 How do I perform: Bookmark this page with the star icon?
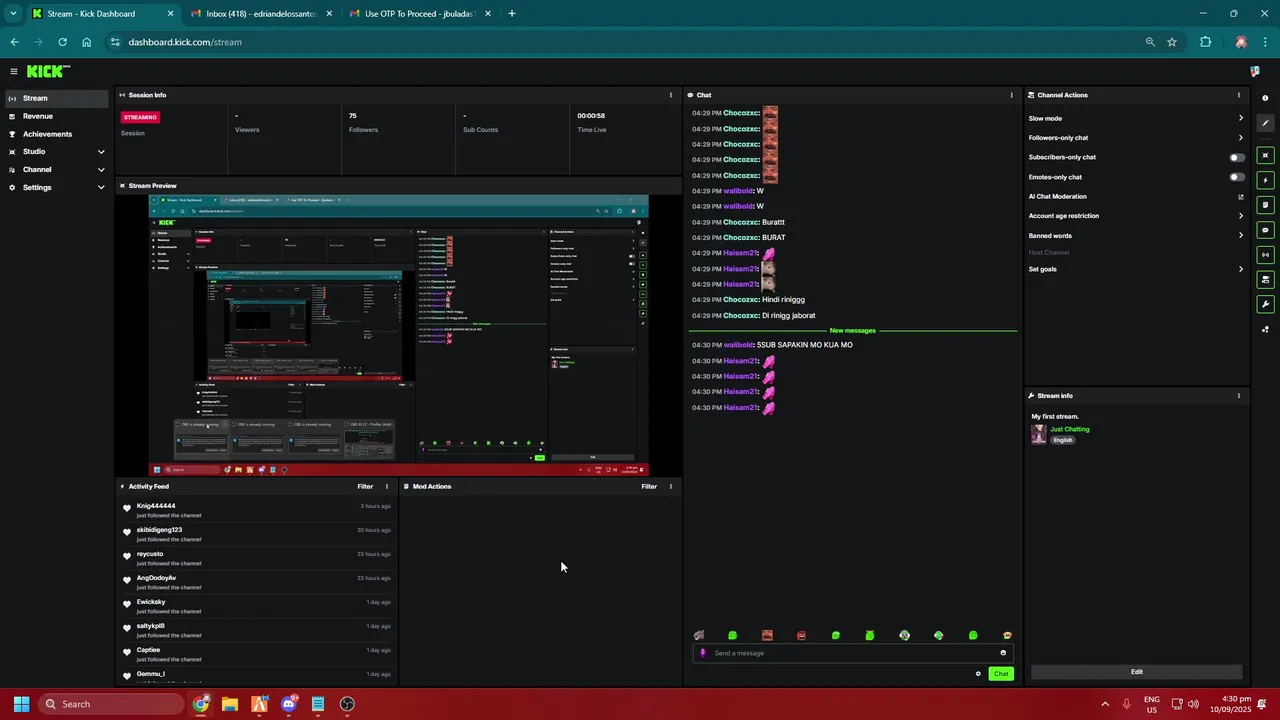[x=1172, y=42]
